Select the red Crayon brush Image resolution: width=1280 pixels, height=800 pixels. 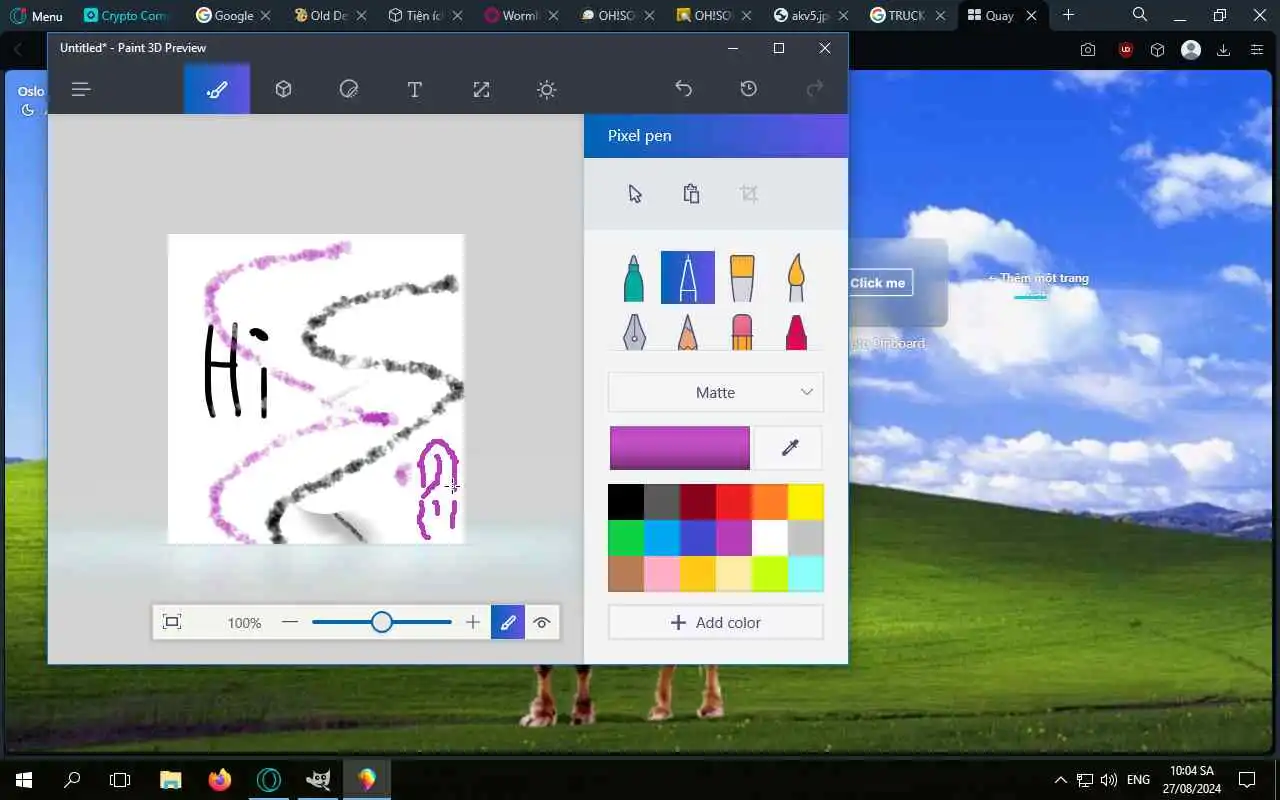pyautogui.click(x=796, y=331)
